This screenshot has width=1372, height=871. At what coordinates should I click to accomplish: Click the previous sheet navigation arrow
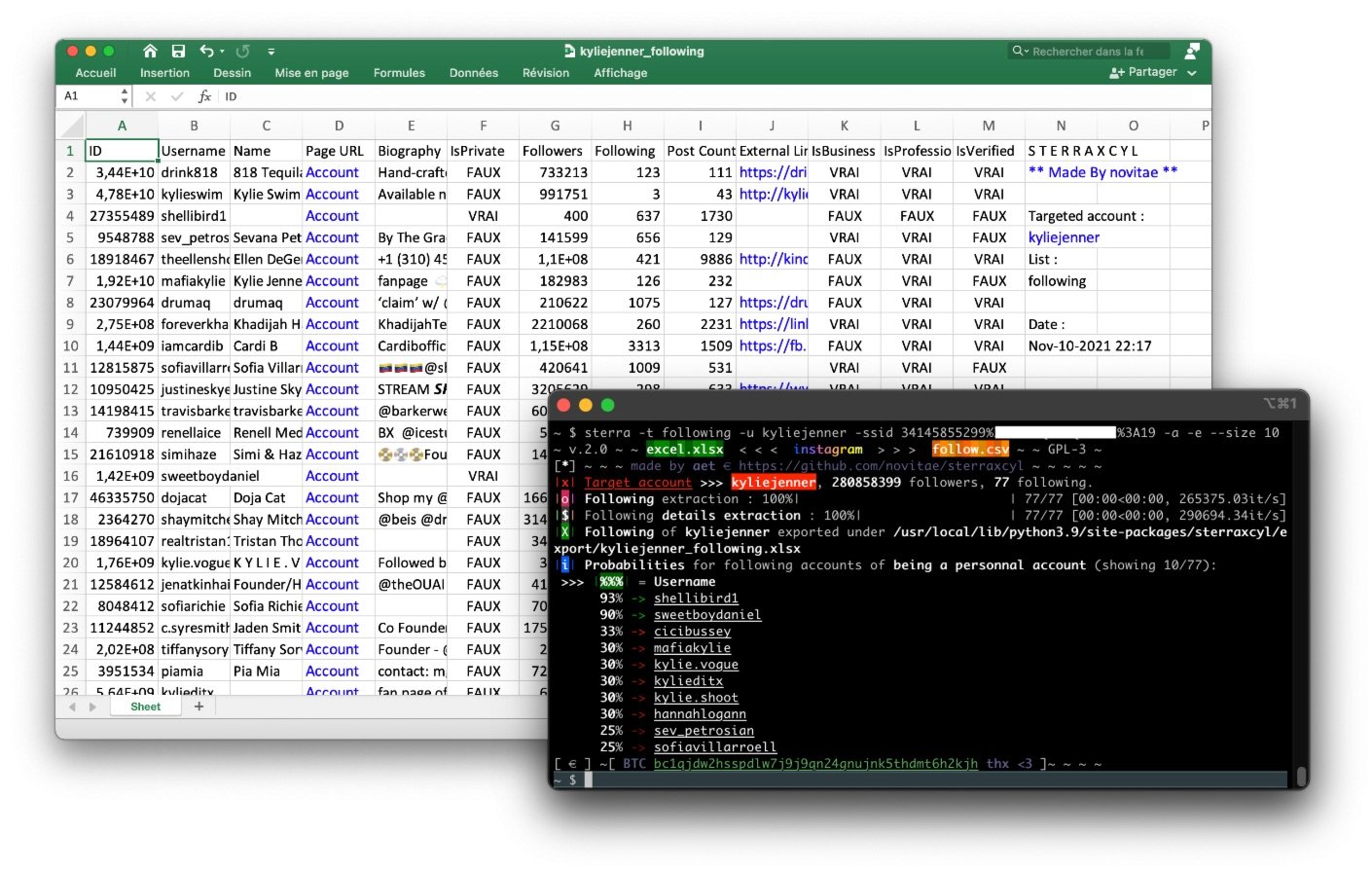pyautogui.click(x=71, y=707)
